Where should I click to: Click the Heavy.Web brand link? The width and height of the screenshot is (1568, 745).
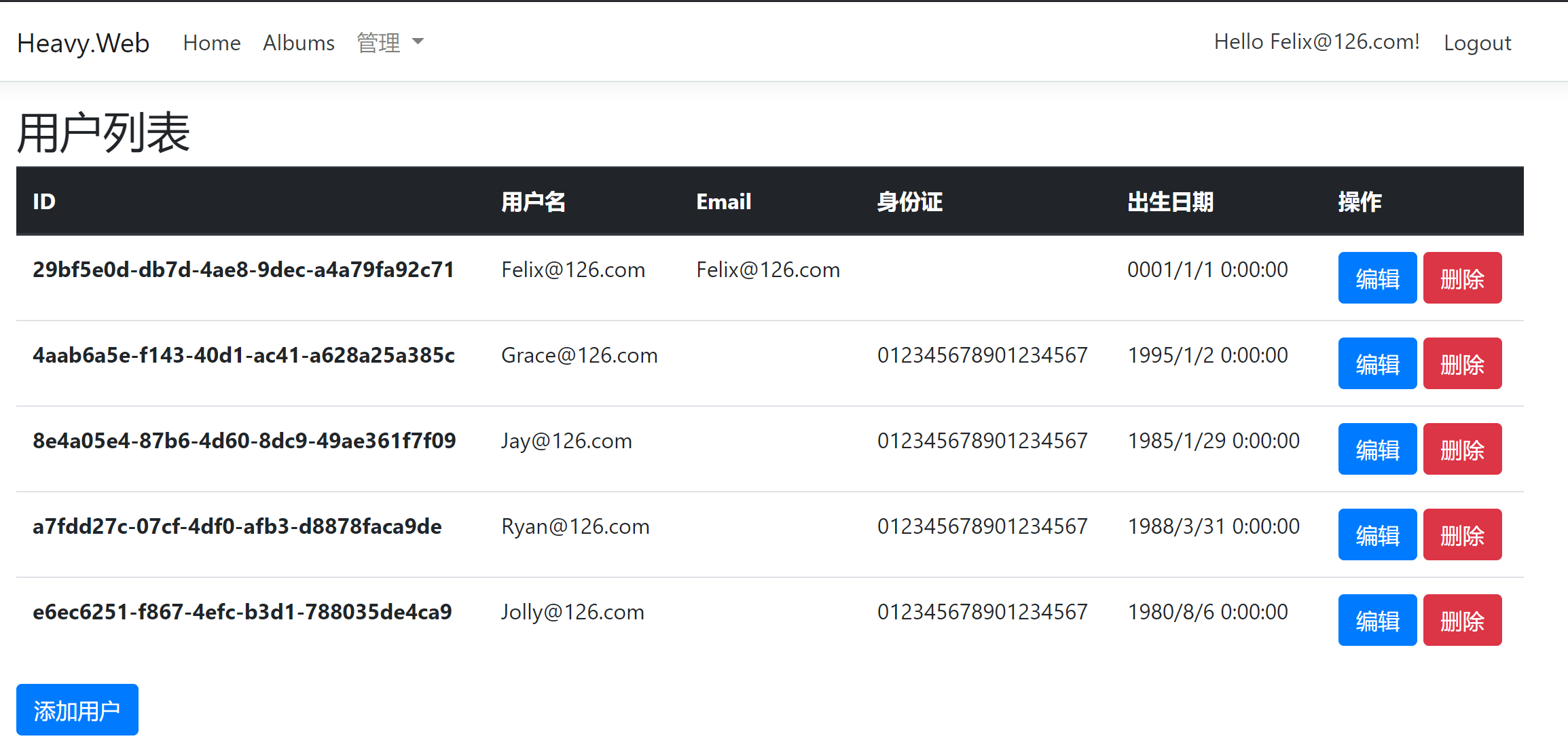tap(83, 43)
